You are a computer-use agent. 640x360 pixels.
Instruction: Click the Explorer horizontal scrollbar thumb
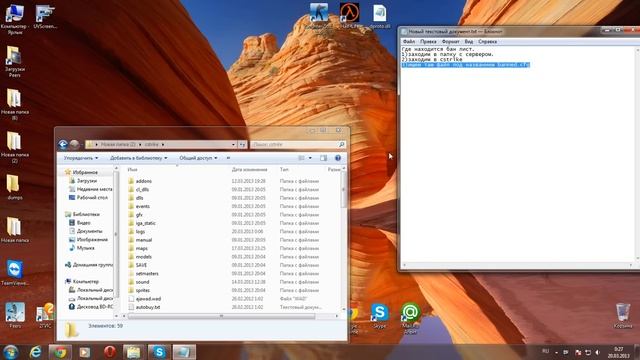(221, 316)
